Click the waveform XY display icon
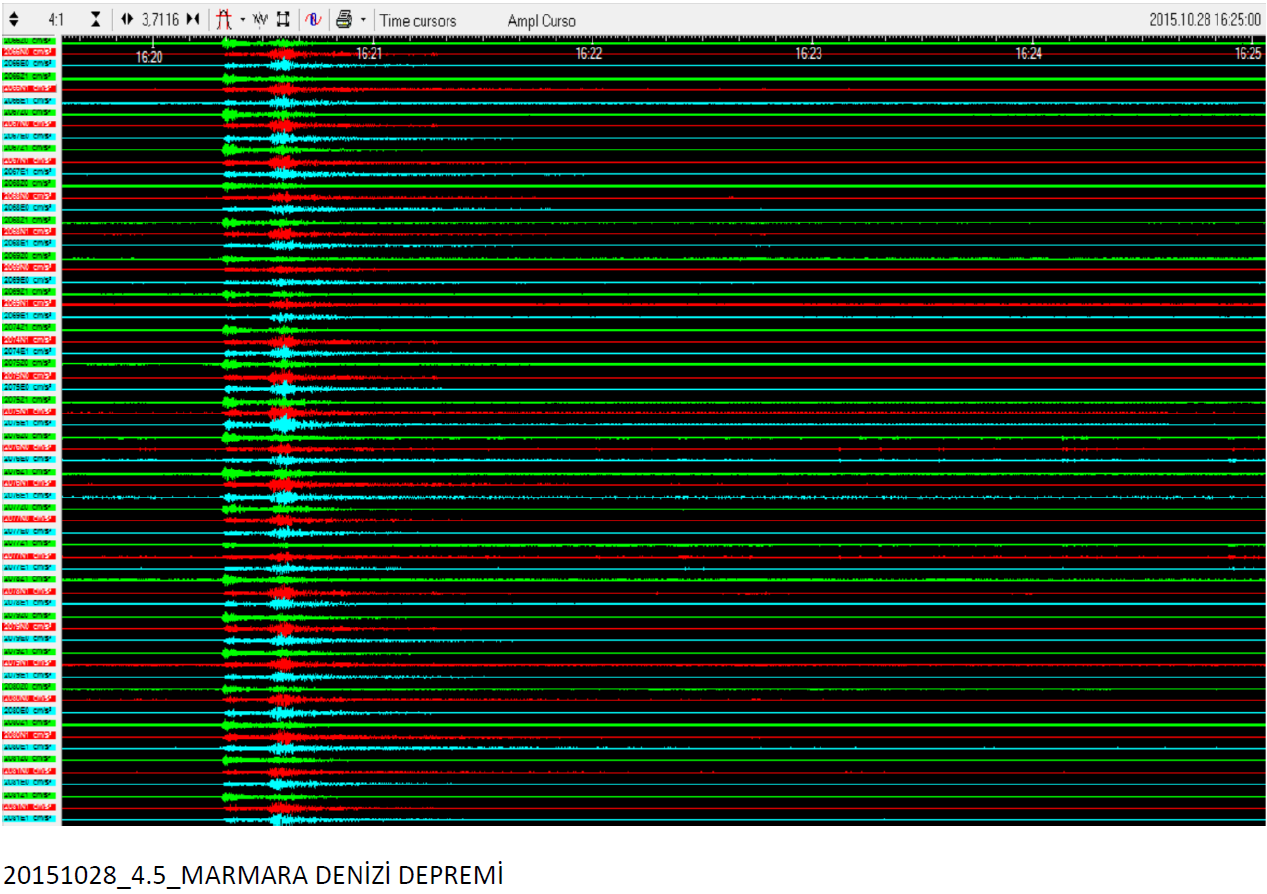 (260, 20)
